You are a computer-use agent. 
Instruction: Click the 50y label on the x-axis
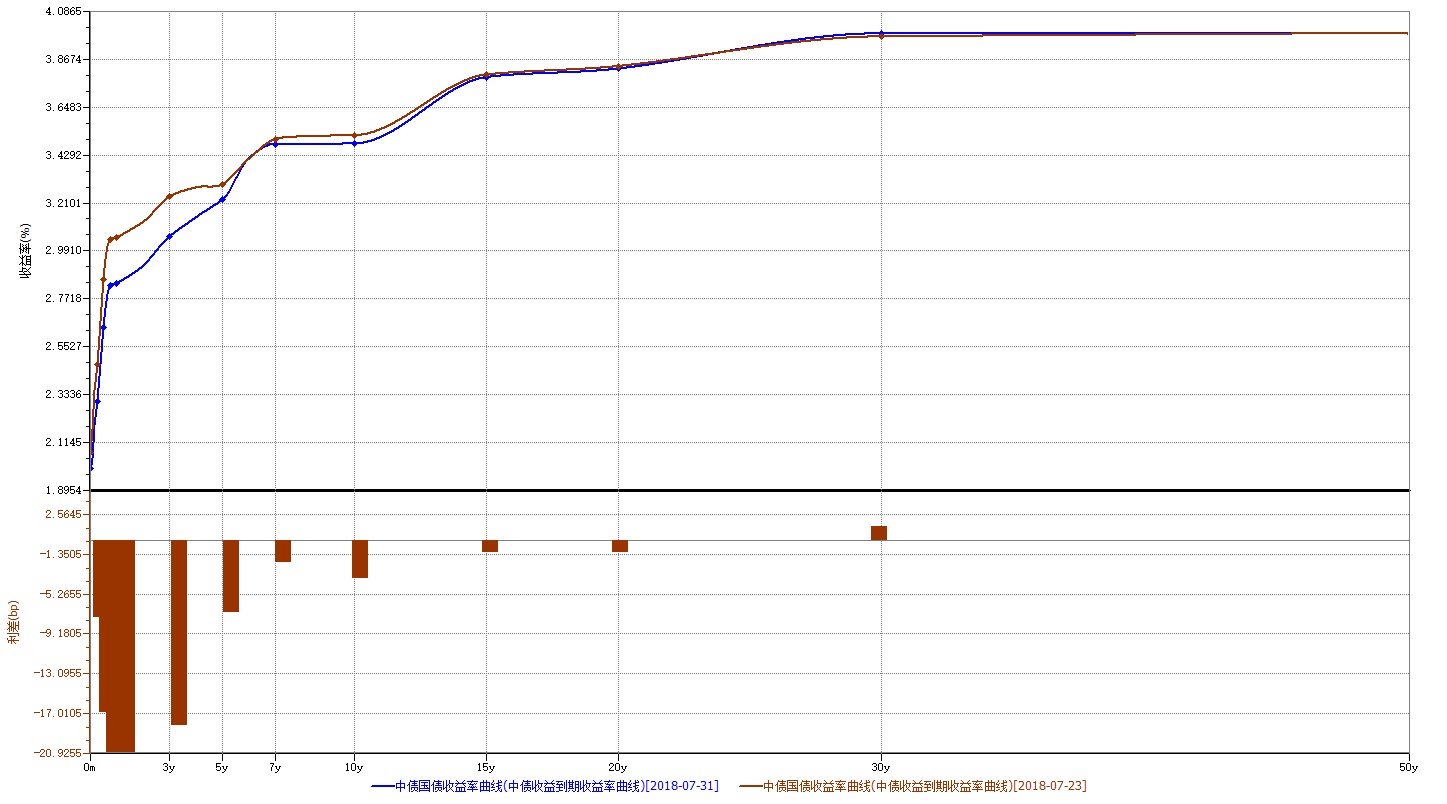point(1409,768)
